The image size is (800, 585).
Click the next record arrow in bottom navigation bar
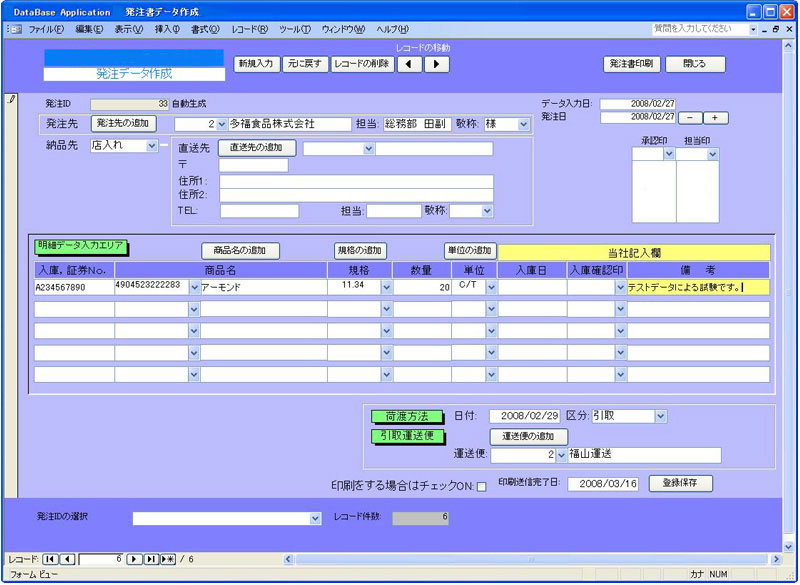134,559
